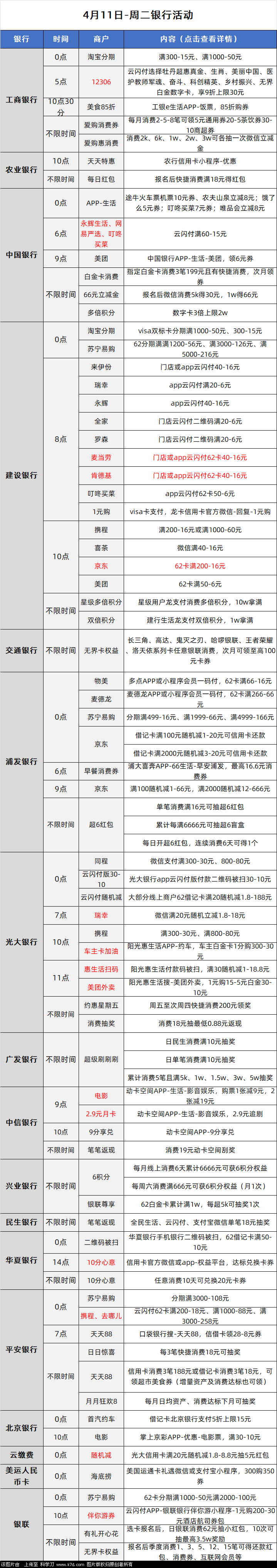This screenshot has width=277, height=1568.
Task: Click the 约惠星期五 merchant cell
Action: tap(101, 1005)
